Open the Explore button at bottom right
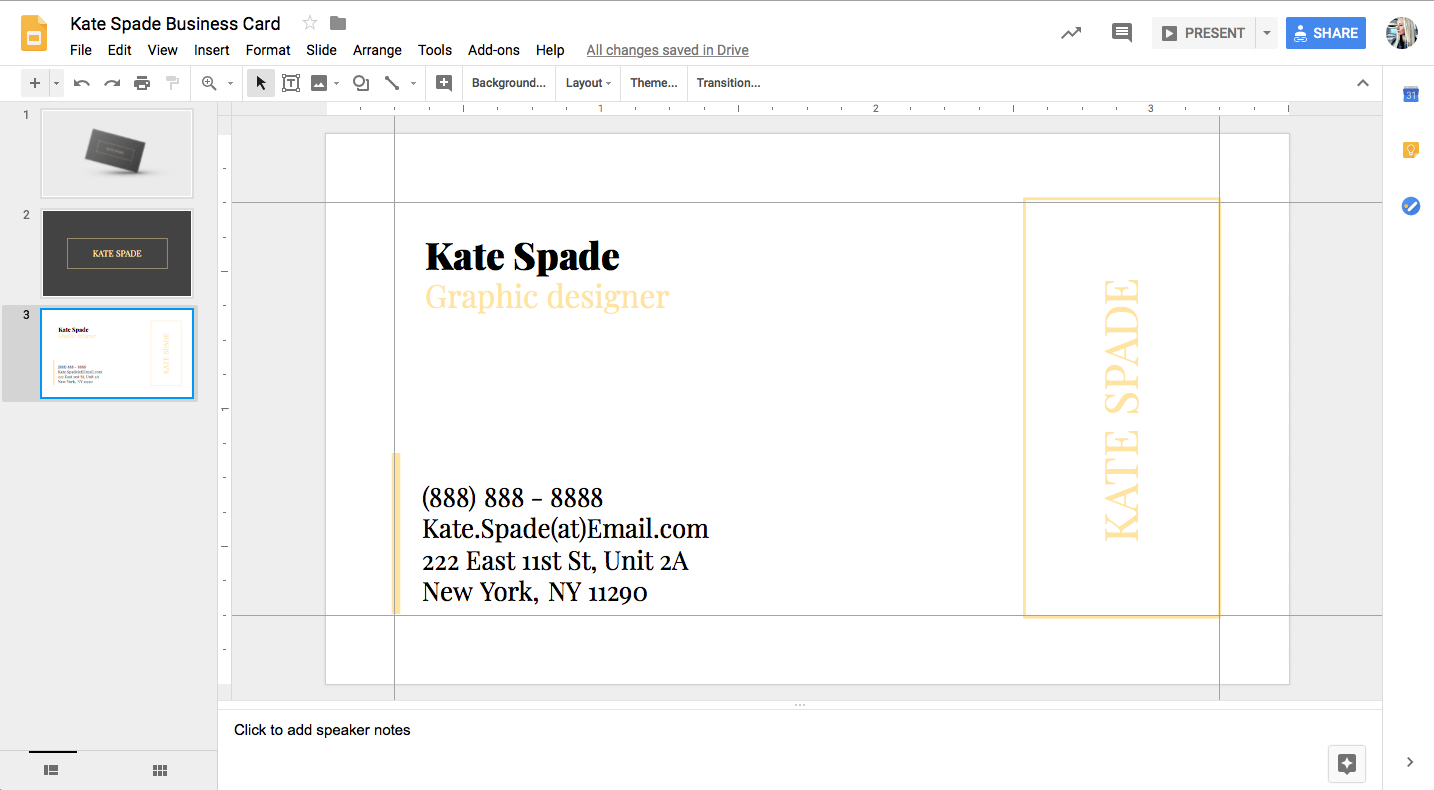 (1346, 764)
